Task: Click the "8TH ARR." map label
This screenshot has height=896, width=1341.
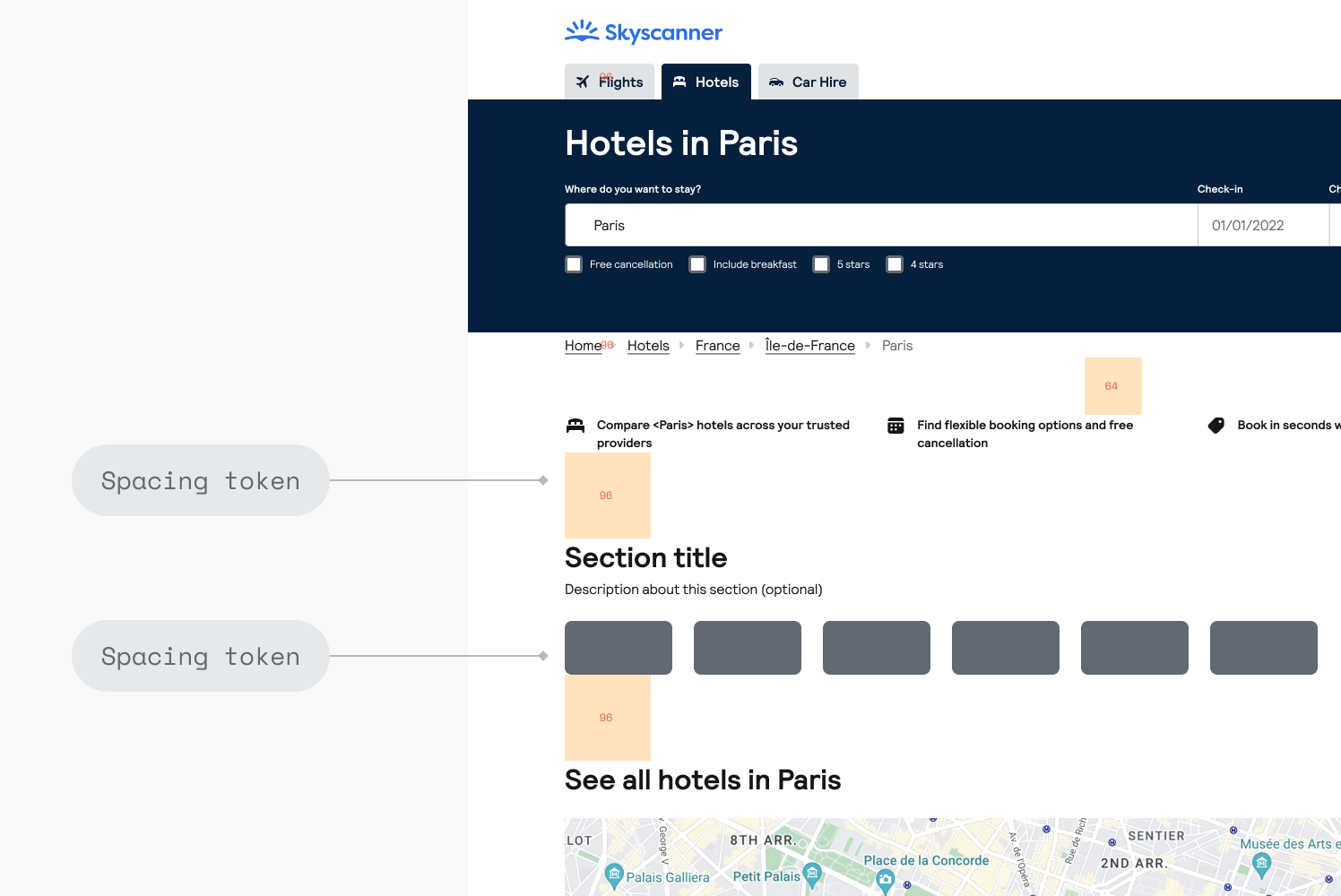Action: tap(763, 840)
